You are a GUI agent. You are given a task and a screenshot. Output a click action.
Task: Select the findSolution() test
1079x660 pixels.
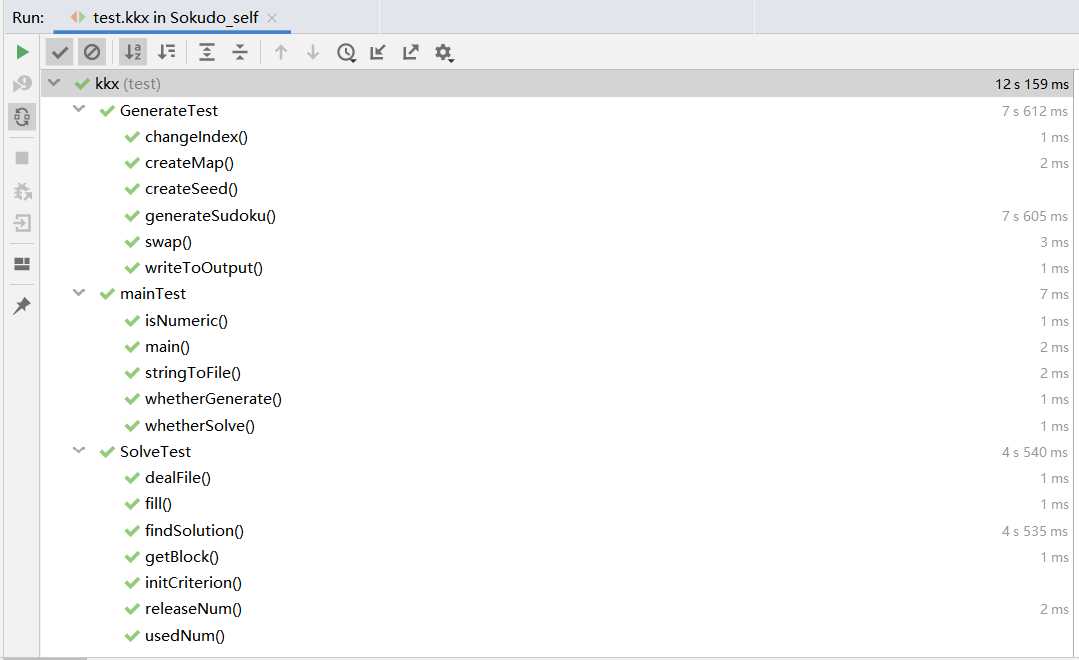(557, 531)
